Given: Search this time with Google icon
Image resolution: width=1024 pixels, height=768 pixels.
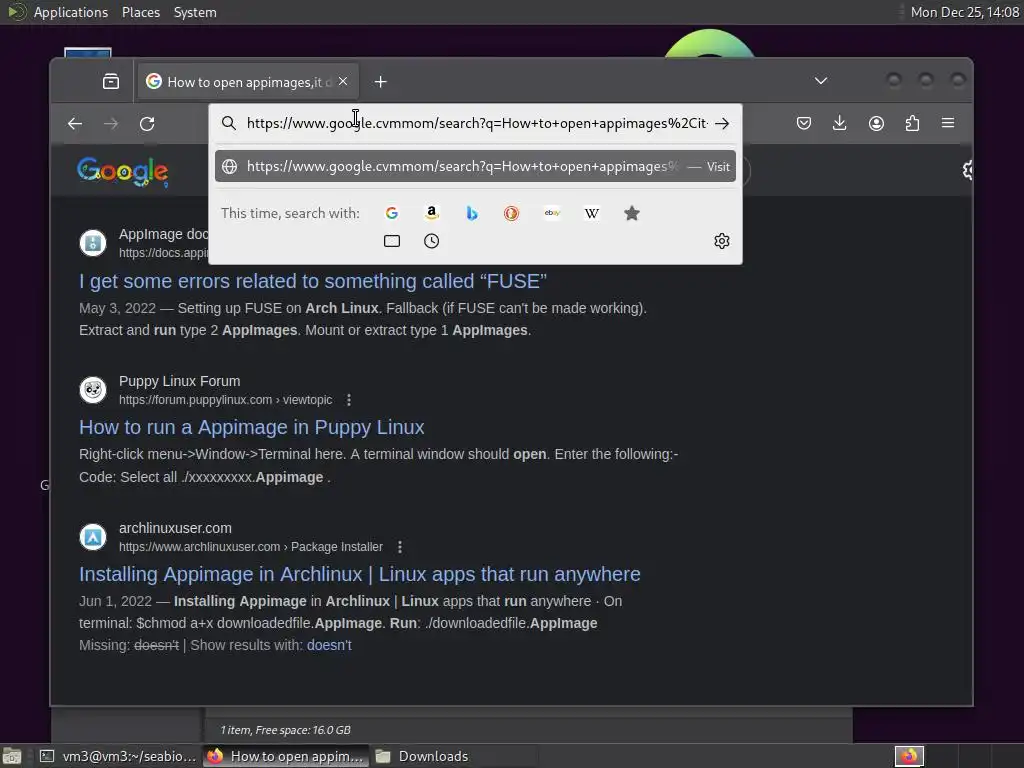Looking at the screenshot, I should (392, 213).
